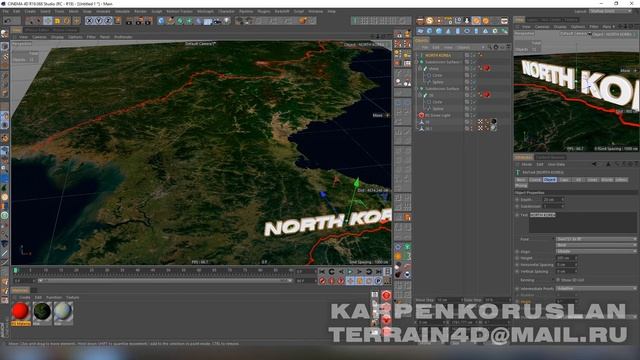Open the Cameras menu in left viewport
The width and height of the screenshot is (640, 360).
point(40,37)
